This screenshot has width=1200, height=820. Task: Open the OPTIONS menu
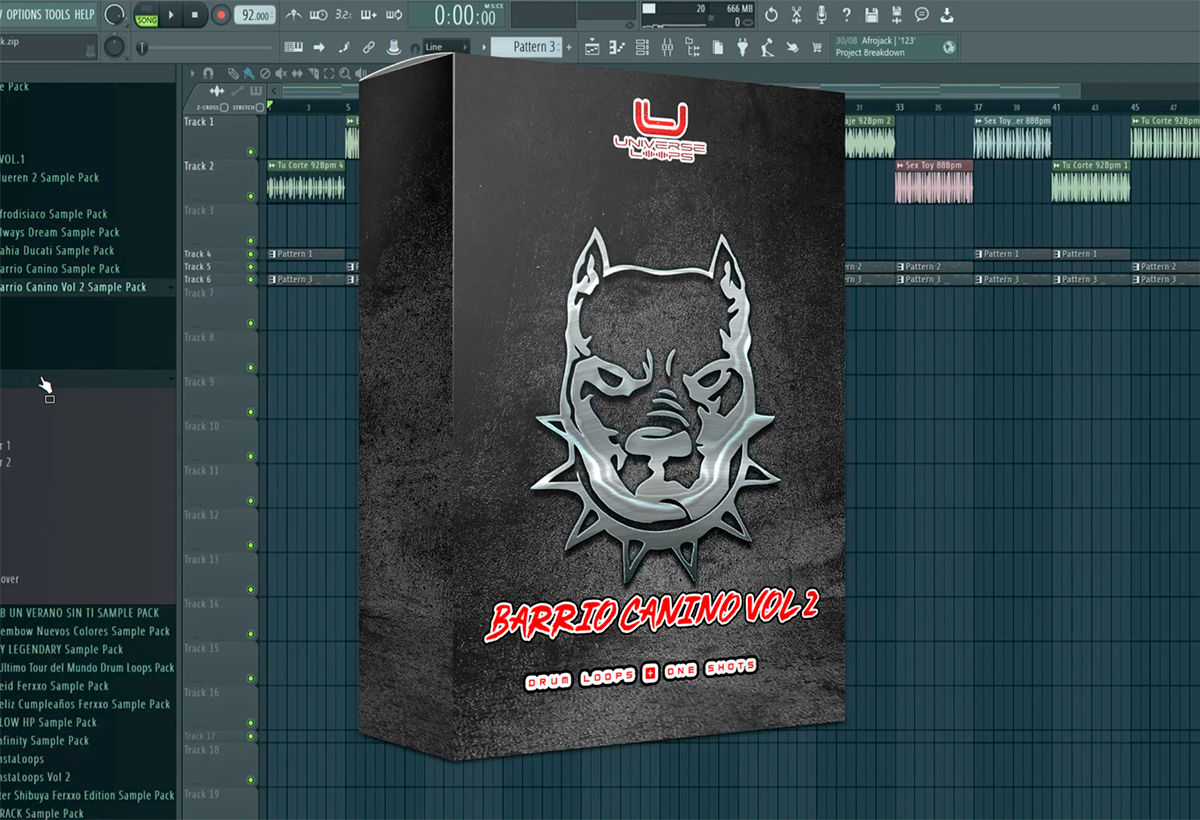(x=23, y=14)
